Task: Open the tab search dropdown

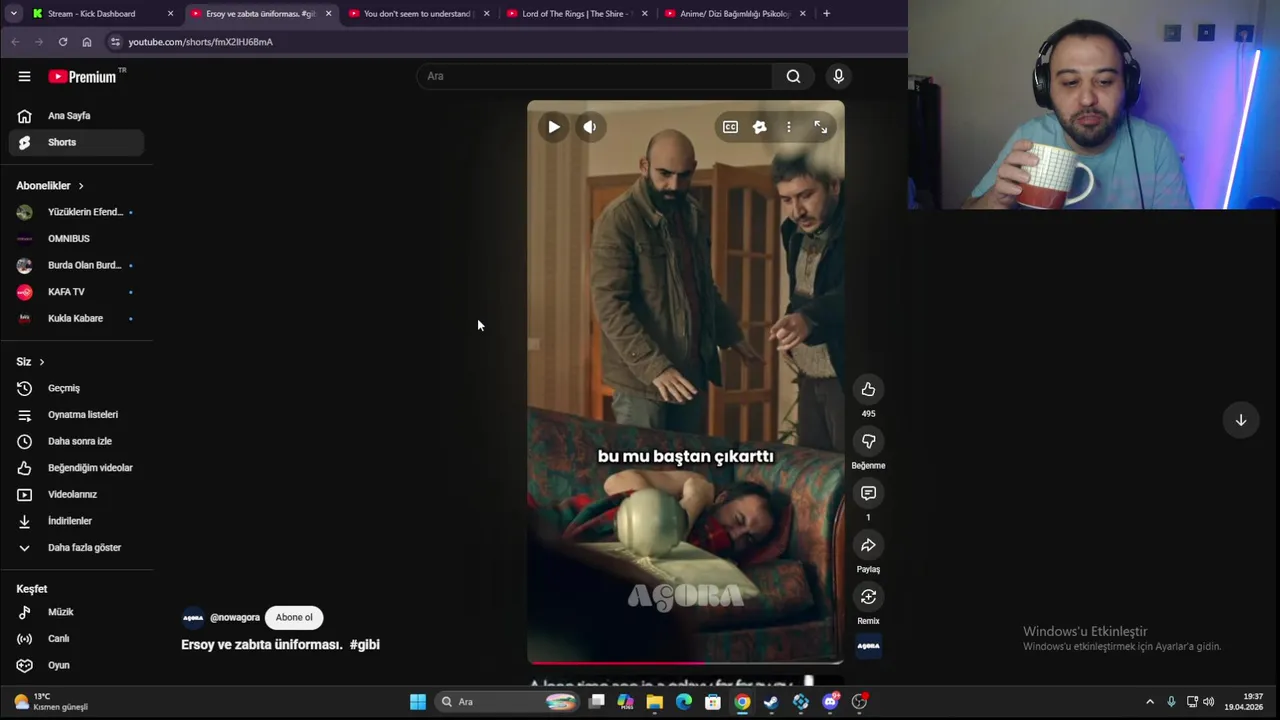Action: [x=13, y=14]
